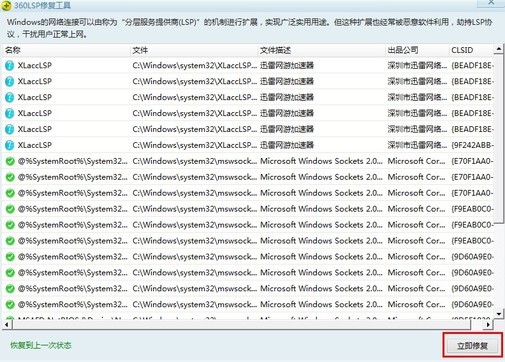Select the {9D60A9E0- CLSID in last fully visible row

tap(471, 304)
